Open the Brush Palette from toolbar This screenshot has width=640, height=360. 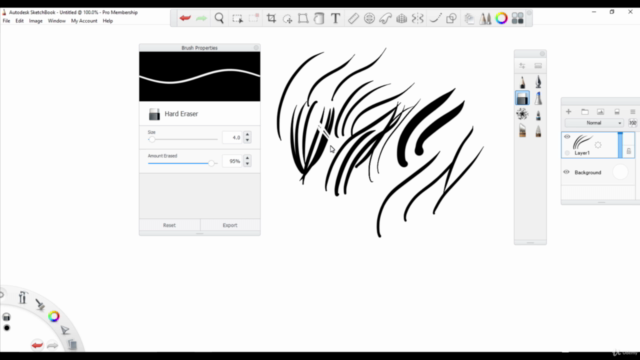485,18
